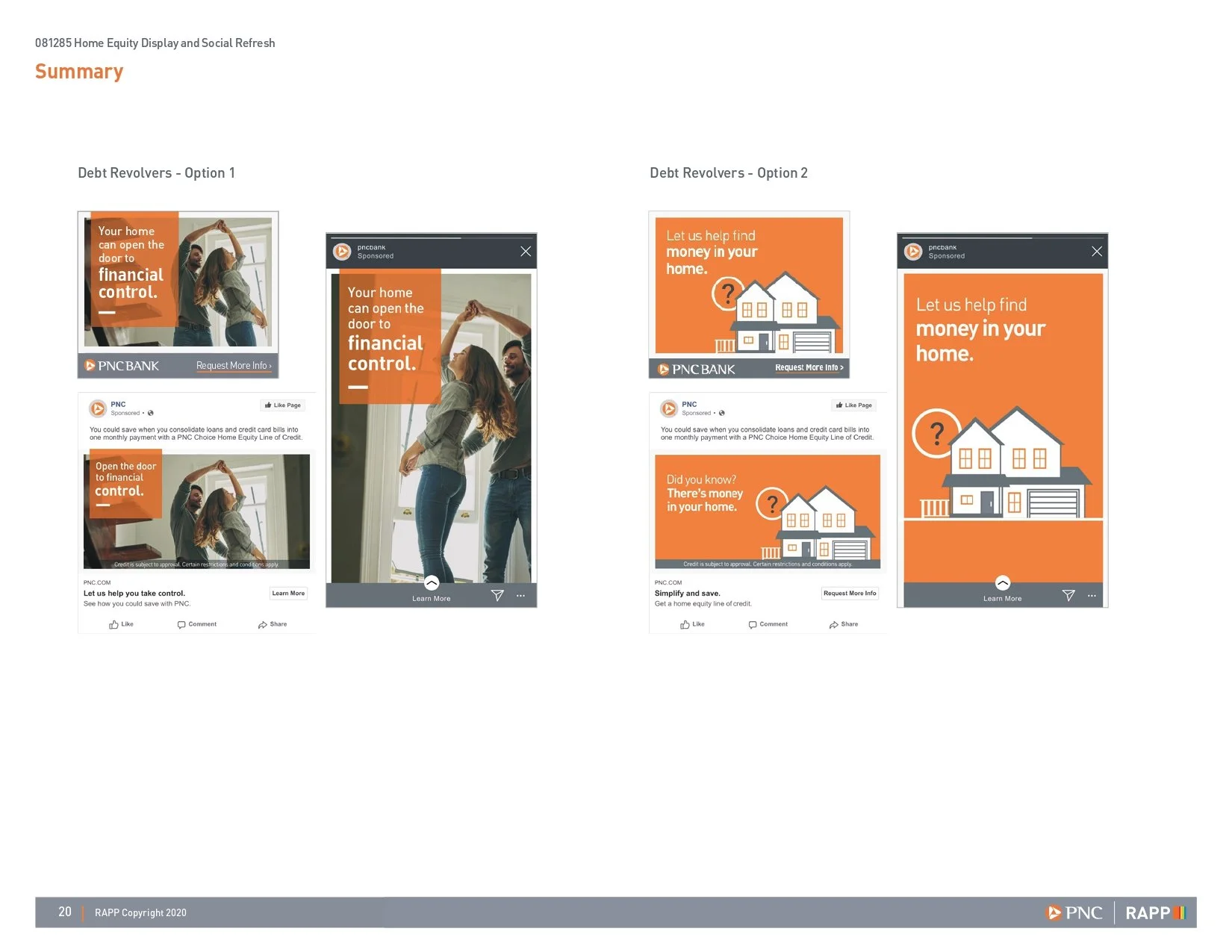Click pncbank avatar in Option 2 story
Viewport: 1232px width, 952px height.
click(913, 252)
